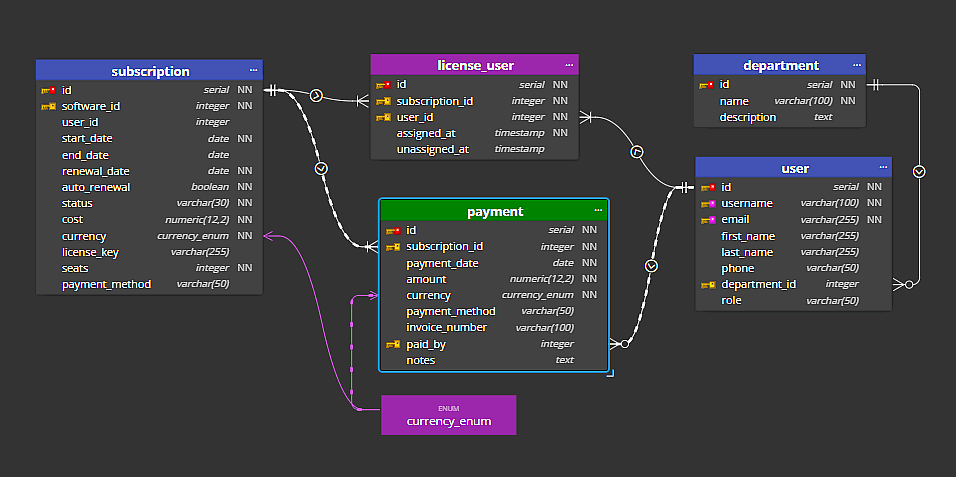The image size is (956, 477).
Task: Select the user table header
Action: point(793,168)
